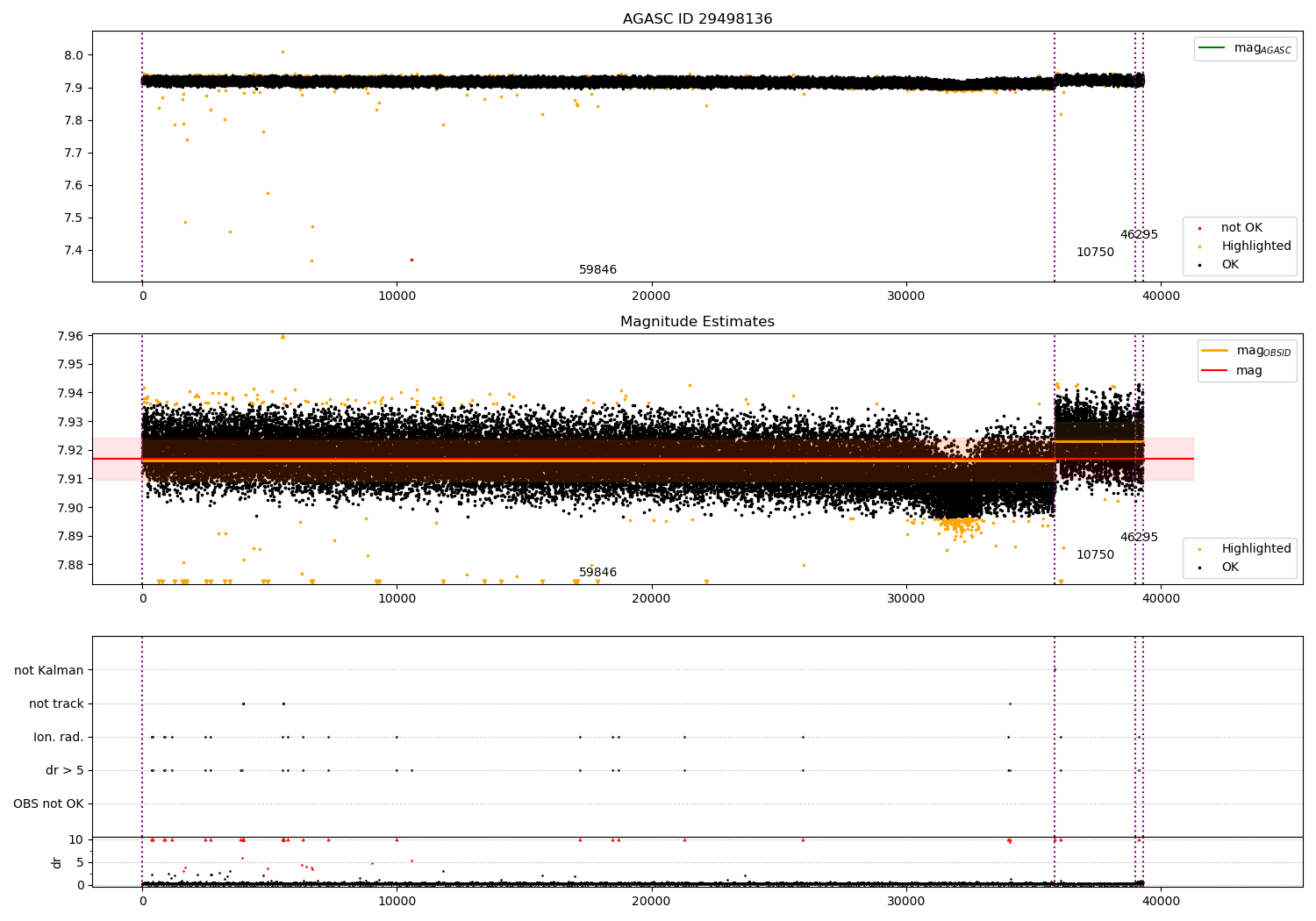1316x921 pixels.
Task: Click the 7.90 y-axis tick of middle plot
Action: 71,508
